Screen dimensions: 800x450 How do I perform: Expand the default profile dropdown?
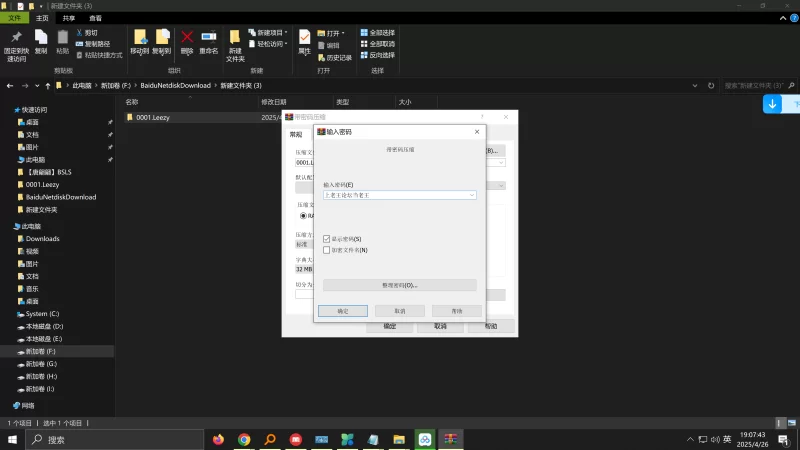(501, 186)
